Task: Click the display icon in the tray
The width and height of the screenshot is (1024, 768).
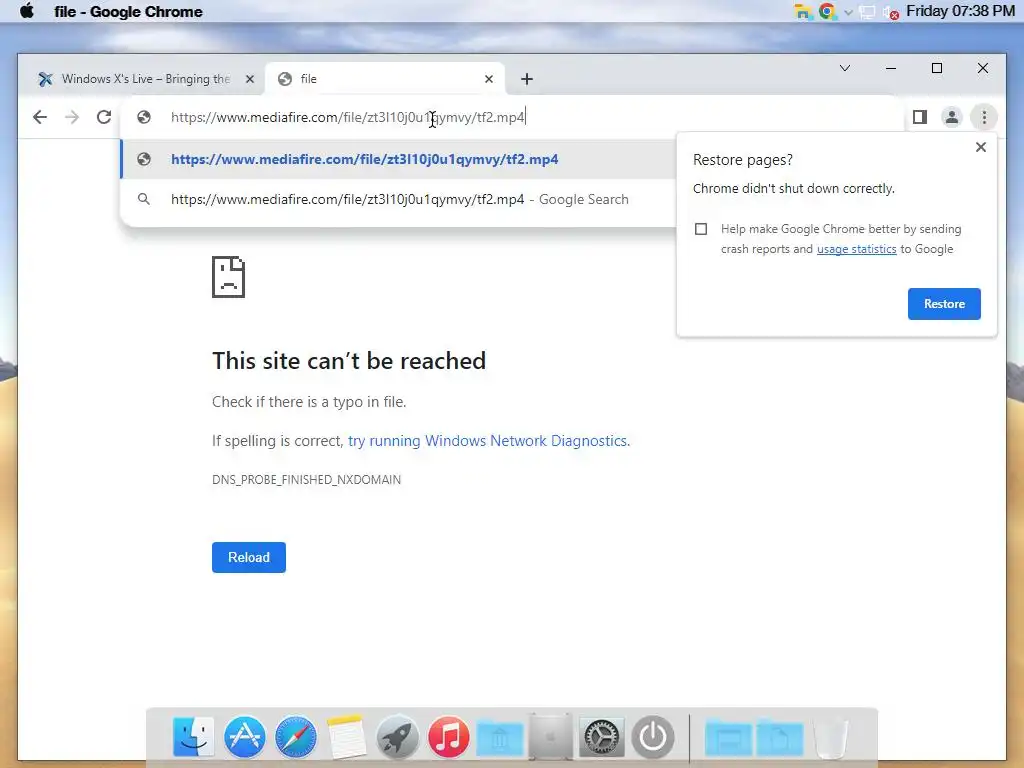Action: pyautogui.click(x=867, y=12)
